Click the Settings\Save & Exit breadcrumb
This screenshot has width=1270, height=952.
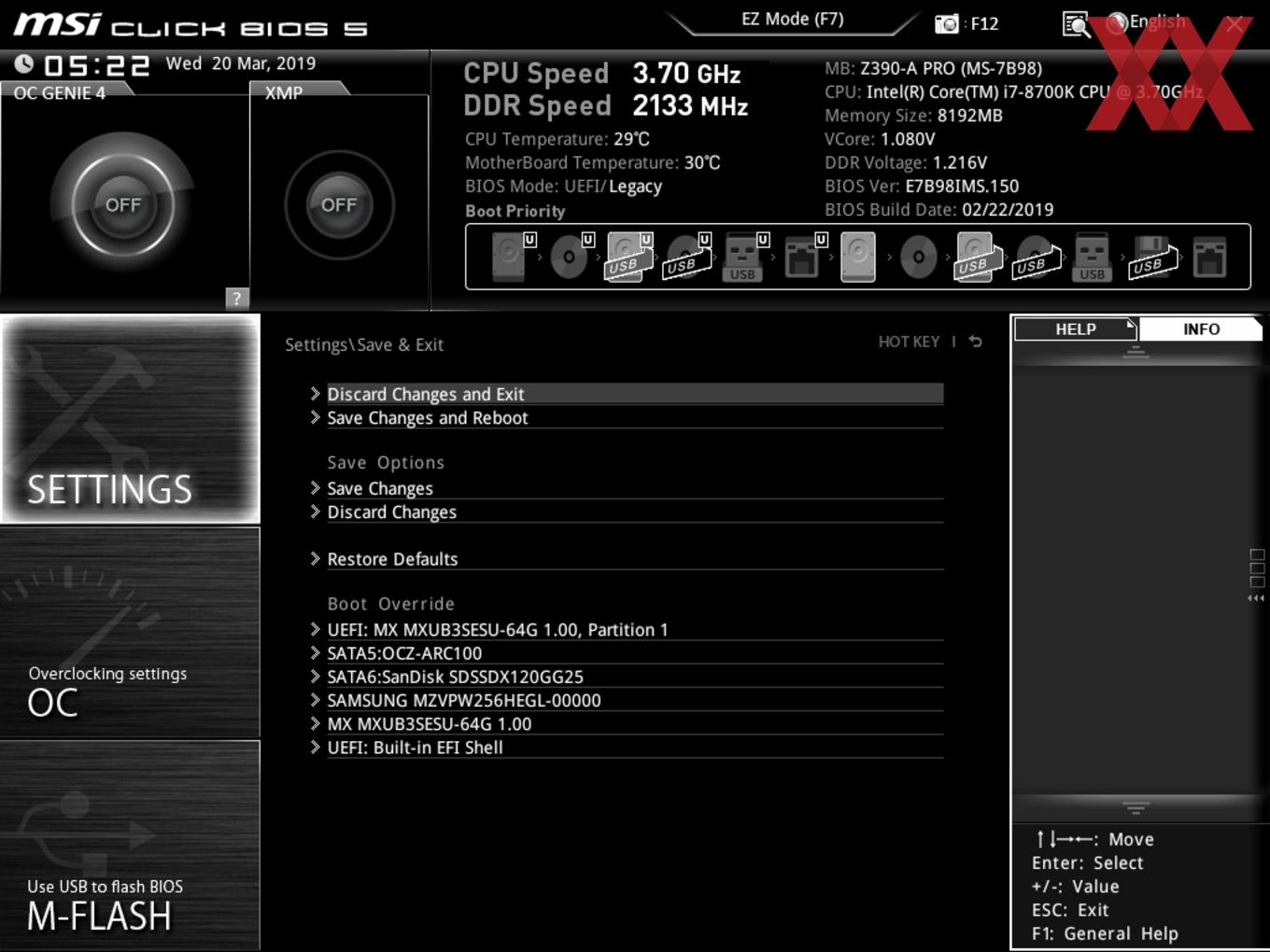coord(364,344)
